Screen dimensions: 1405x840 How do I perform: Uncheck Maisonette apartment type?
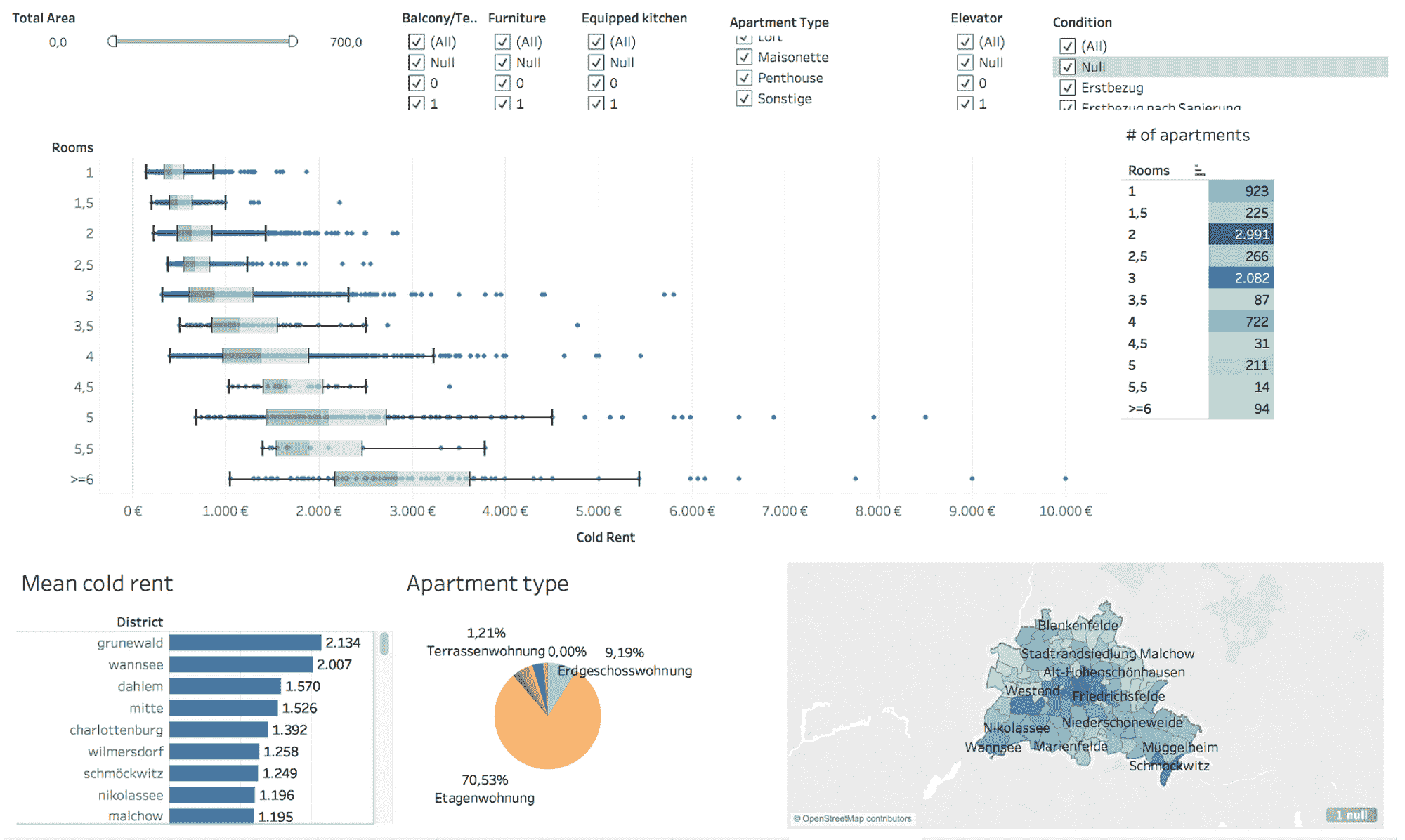(744, 57)
